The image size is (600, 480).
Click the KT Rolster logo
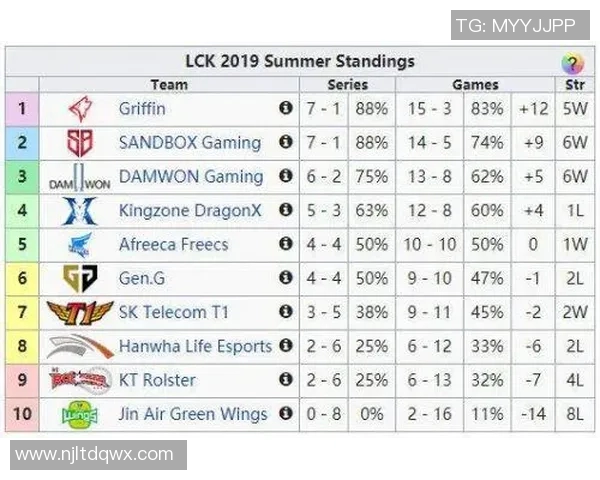79,381
